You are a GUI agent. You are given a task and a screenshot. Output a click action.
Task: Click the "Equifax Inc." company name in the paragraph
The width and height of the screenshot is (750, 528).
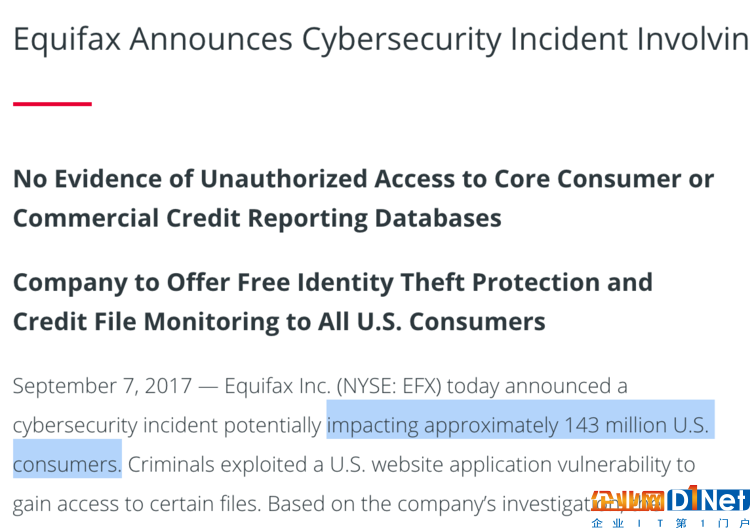tap(277, 386)
